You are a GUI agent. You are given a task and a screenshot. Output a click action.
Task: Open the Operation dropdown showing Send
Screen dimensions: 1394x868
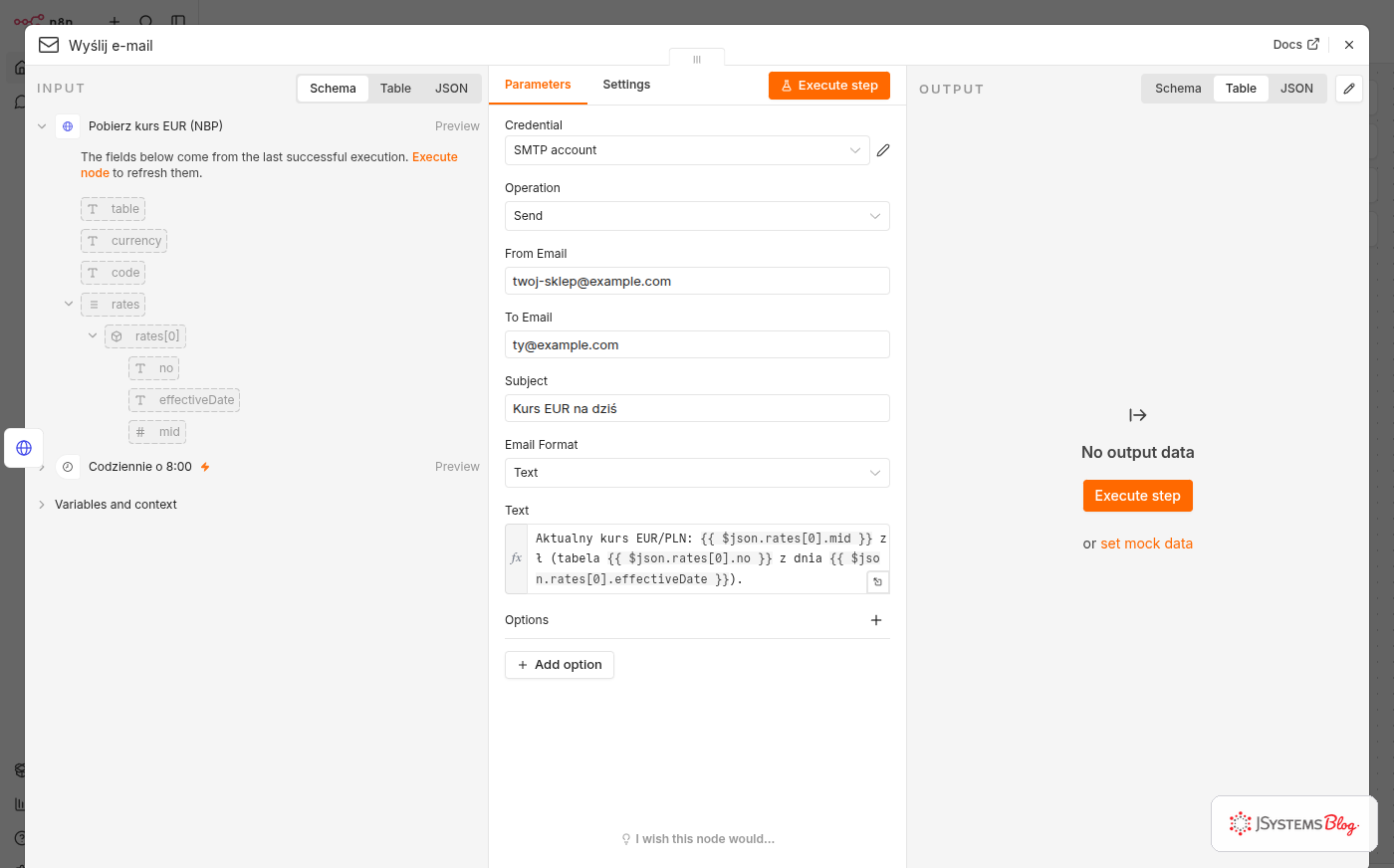coord(697,216)
